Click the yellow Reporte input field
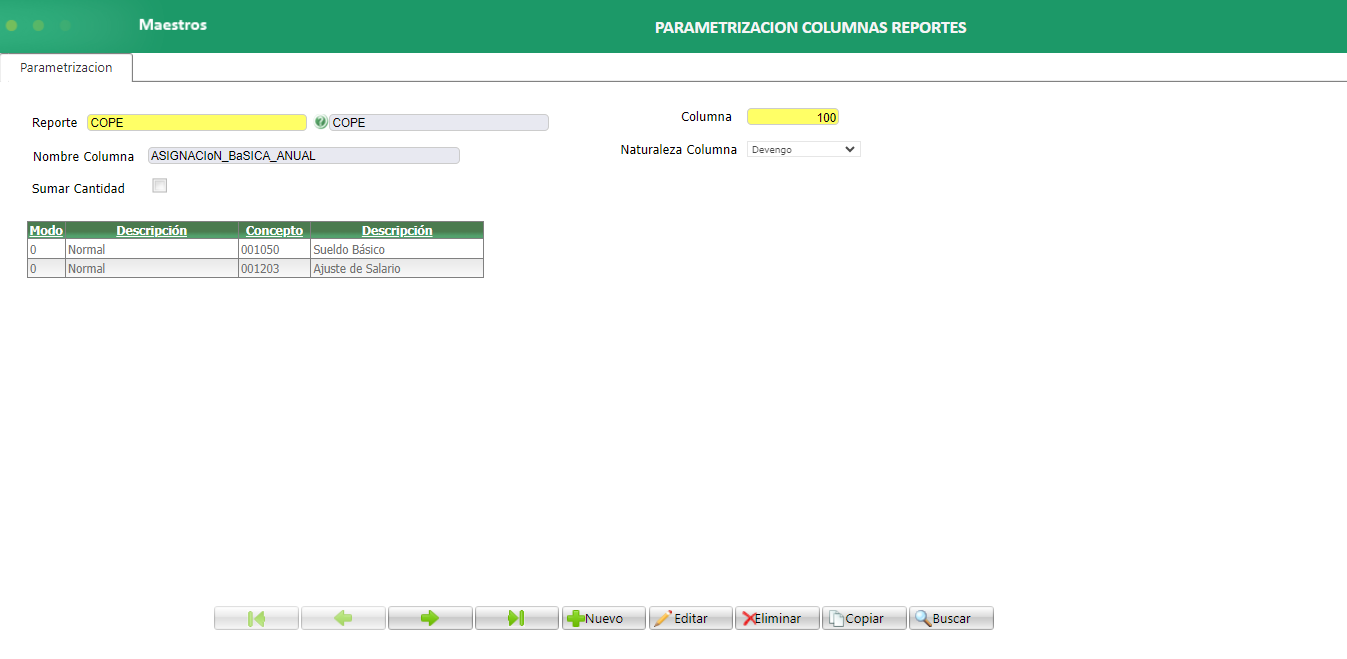Image resolution: width=1347 pixels, height=659 pixels. (197, 122)
